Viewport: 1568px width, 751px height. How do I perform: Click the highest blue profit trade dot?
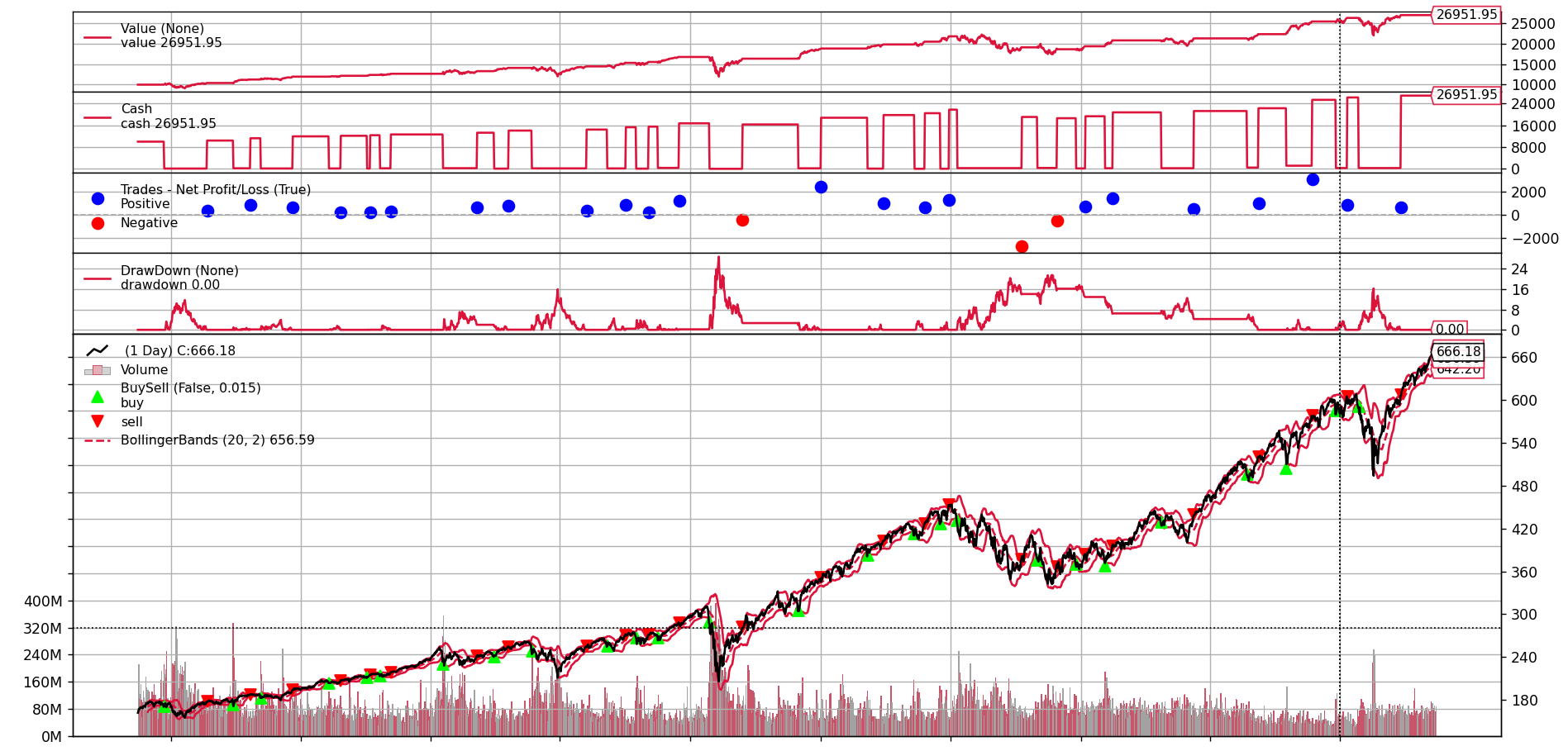coord(1313,179)
